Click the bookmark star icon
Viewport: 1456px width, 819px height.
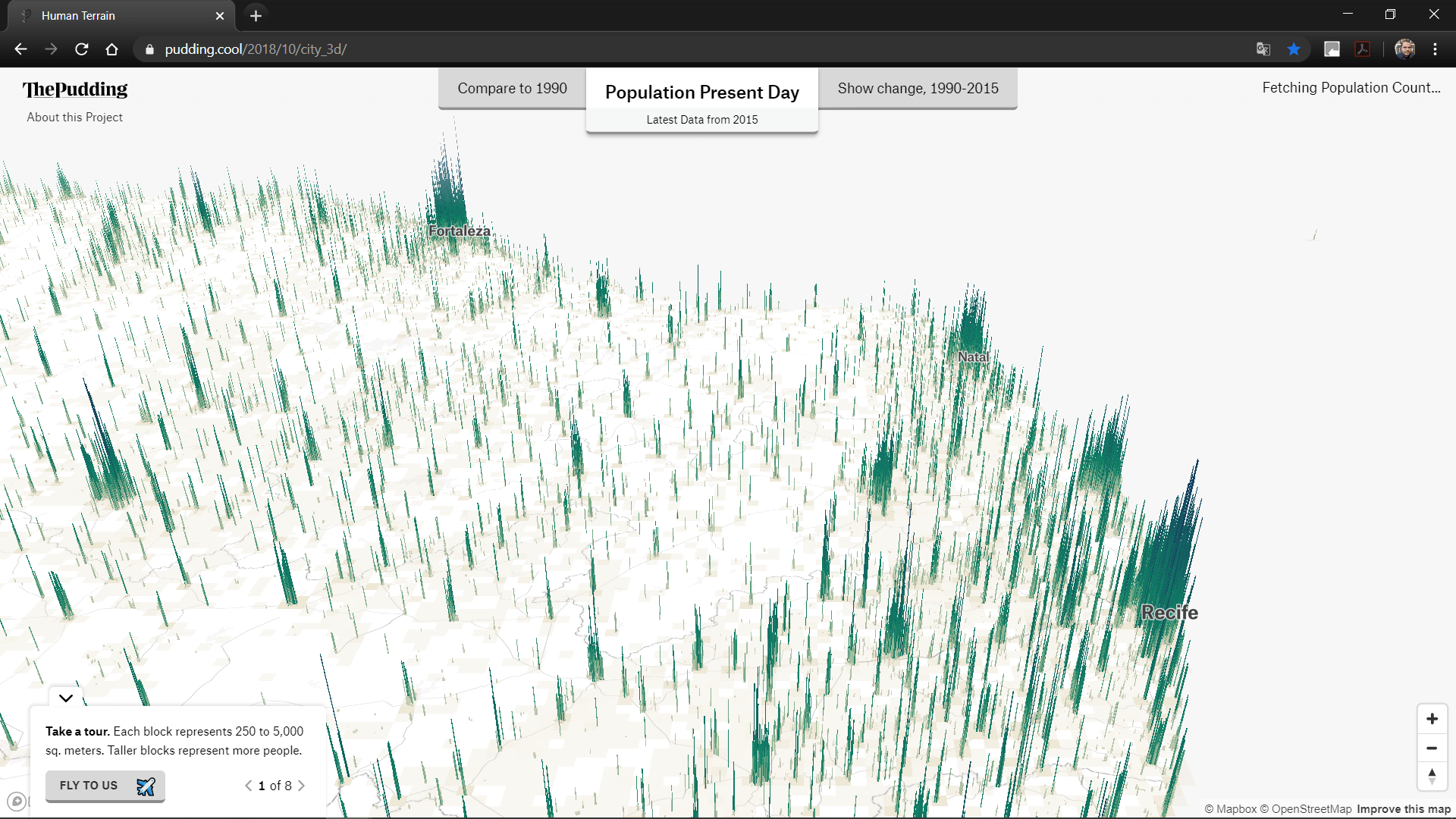(1294, 49)
